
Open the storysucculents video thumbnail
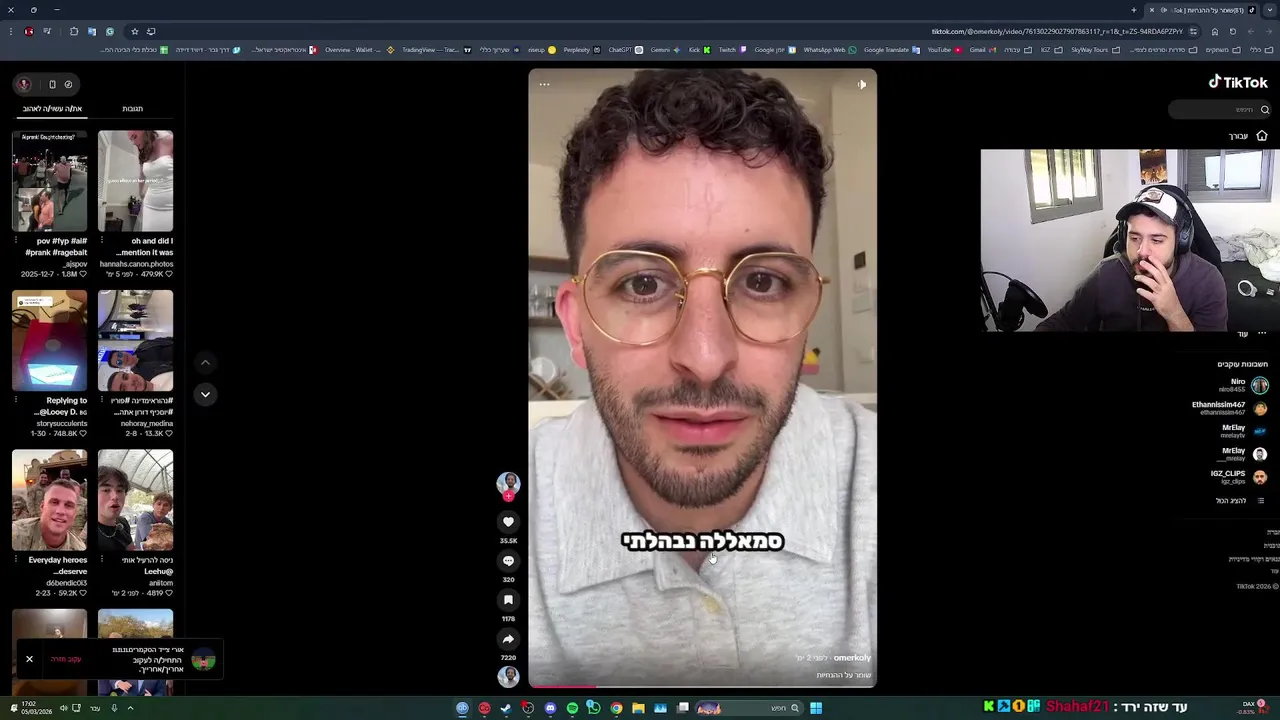(50, 341)
